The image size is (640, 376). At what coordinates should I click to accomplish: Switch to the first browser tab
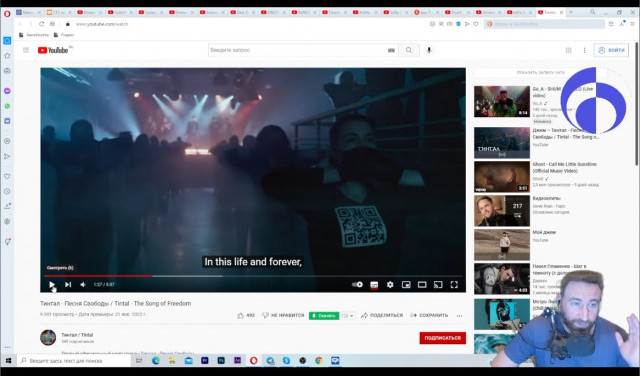point(29,13)
